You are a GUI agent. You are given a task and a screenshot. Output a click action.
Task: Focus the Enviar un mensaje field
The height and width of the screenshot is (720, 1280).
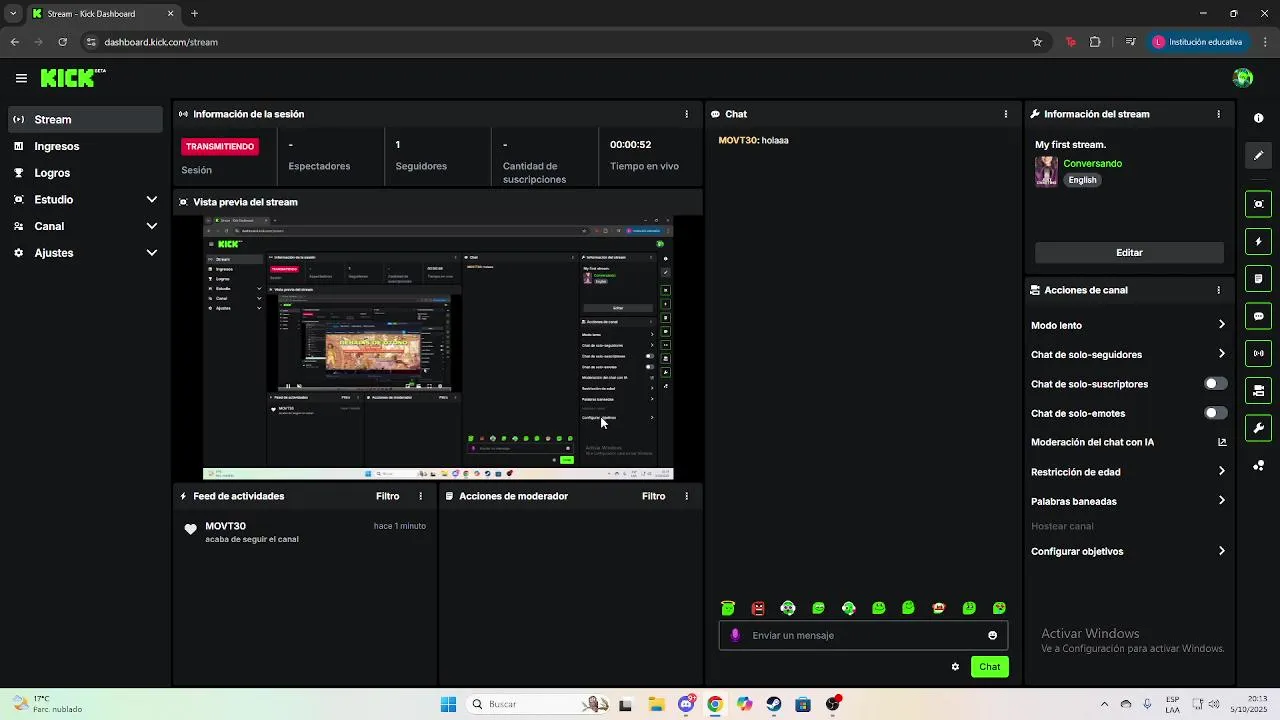point(863,635)
